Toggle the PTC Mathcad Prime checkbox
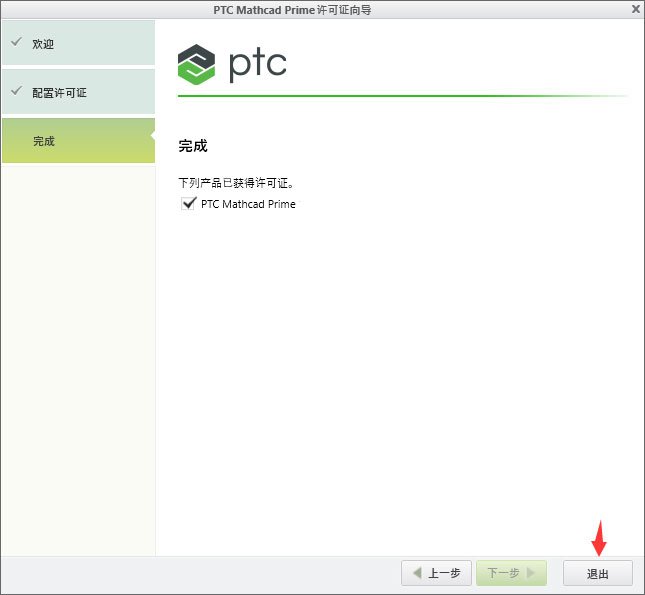The width and height of the screenshot is (645, 595). click(188, 204)
